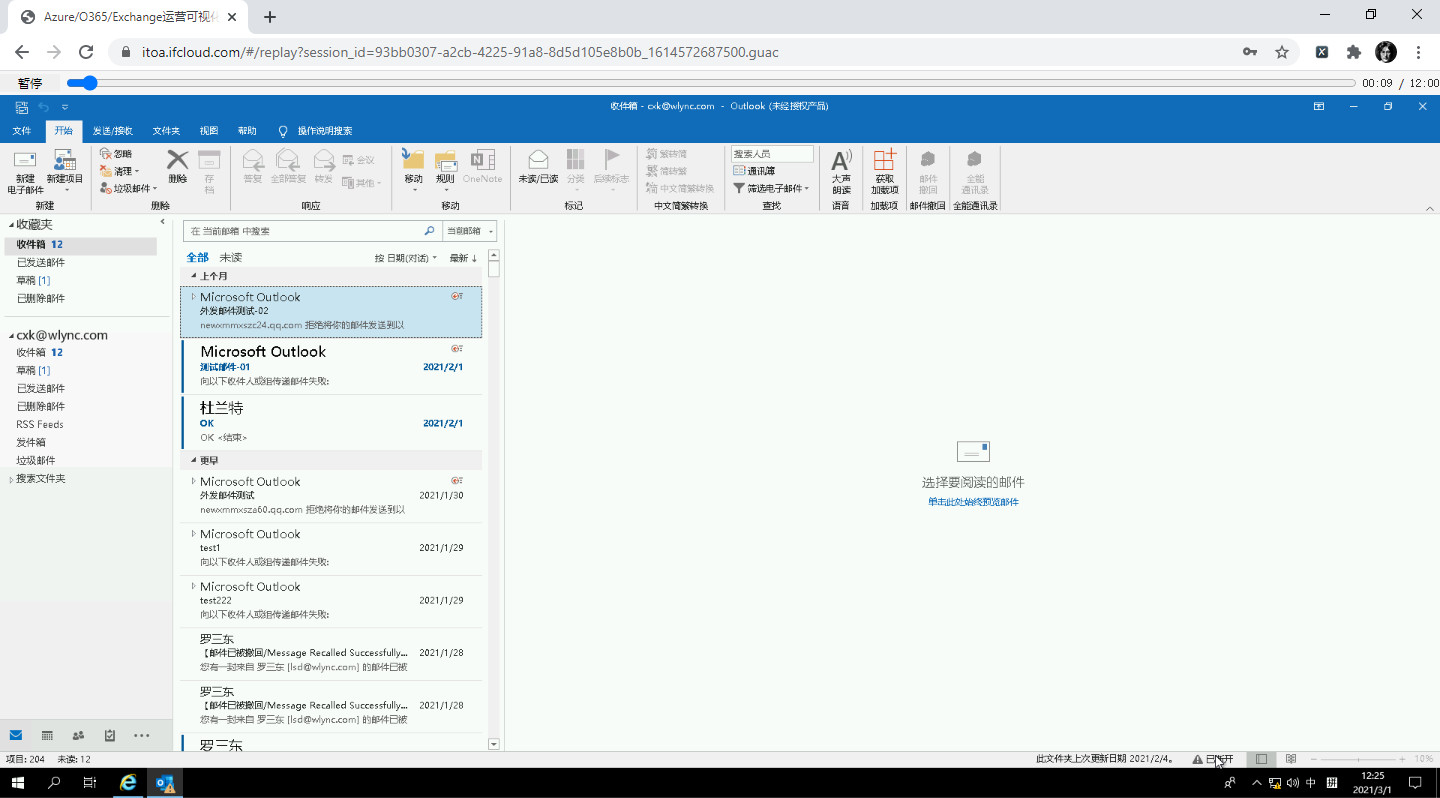Open the File (文件) tab

22,131
